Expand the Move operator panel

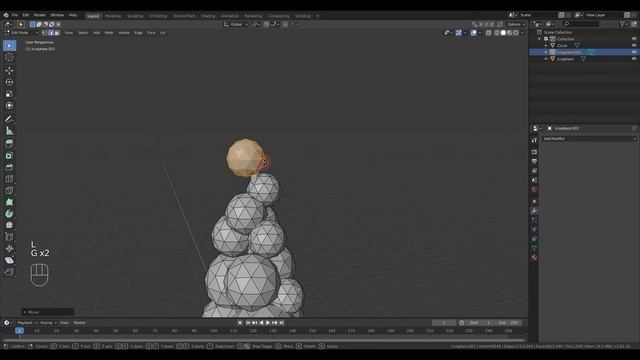pyautogui.click(x=48, y=312)
